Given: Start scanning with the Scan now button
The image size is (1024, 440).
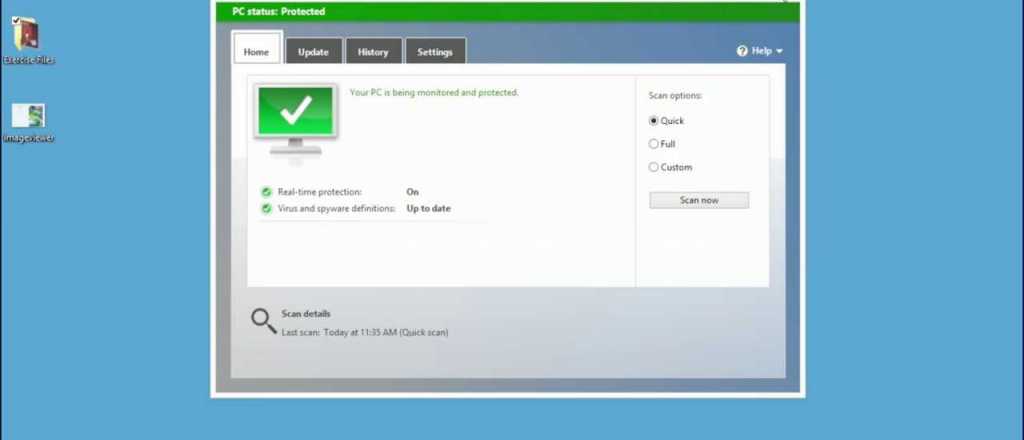Looking at the screenshot, I should click(x=699, y=200).
